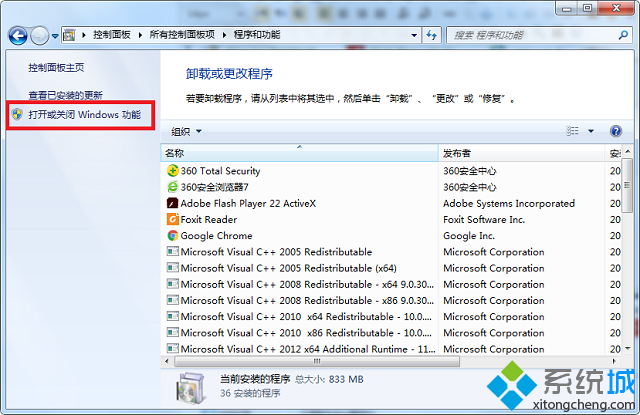This screenshot has height=415, width=640.
Task: Expand the address bar history dropdown
Action: click(414, 36)
